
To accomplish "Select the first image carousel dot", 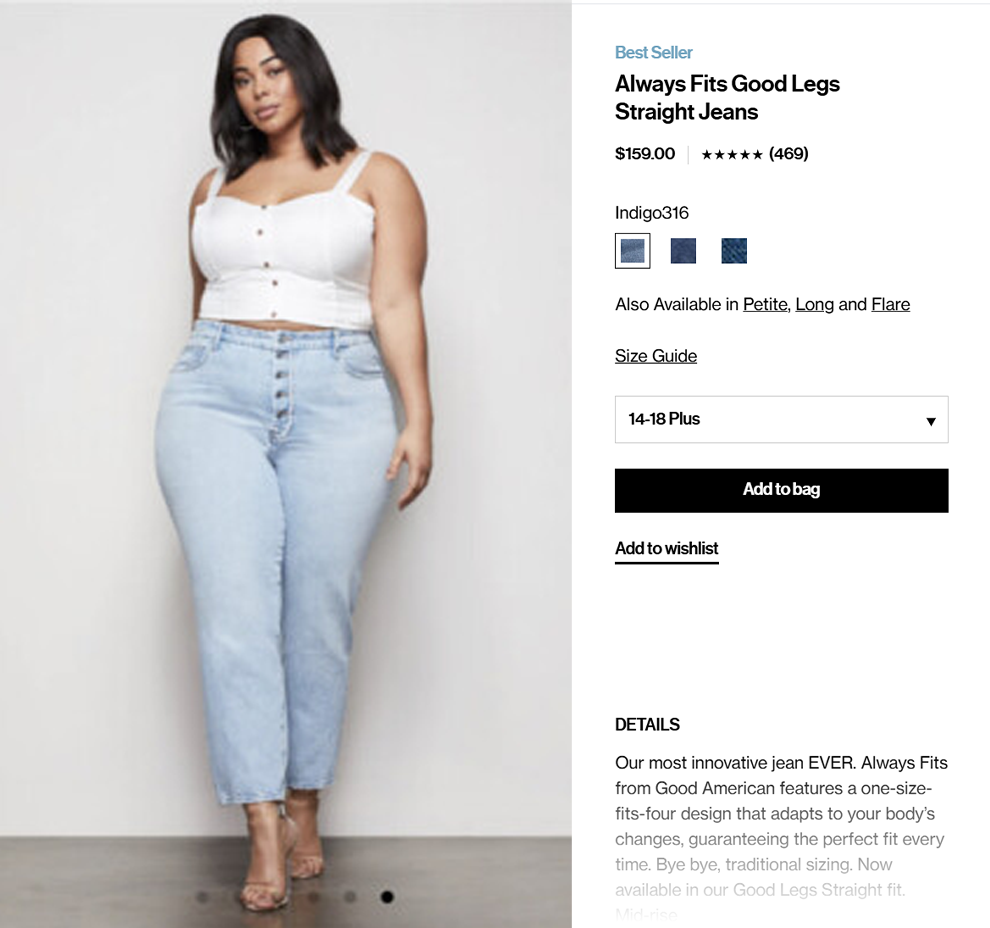I will click(x=202, y=896).
